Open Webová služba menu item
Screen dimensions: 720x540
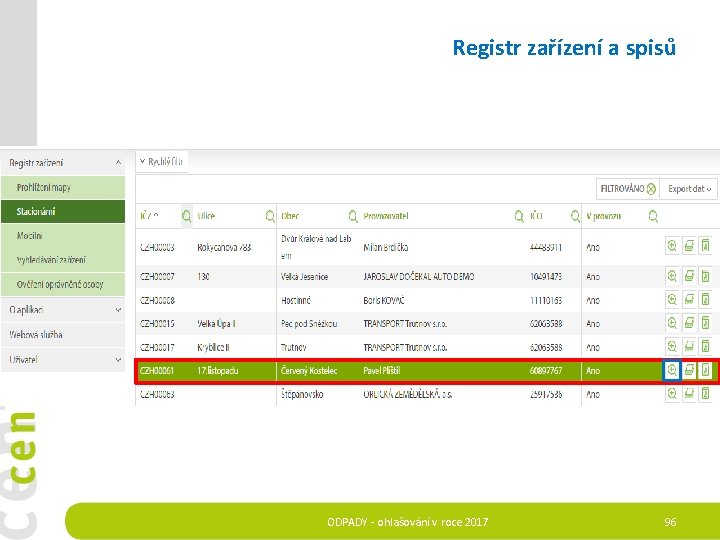click(x=63, y=335)
